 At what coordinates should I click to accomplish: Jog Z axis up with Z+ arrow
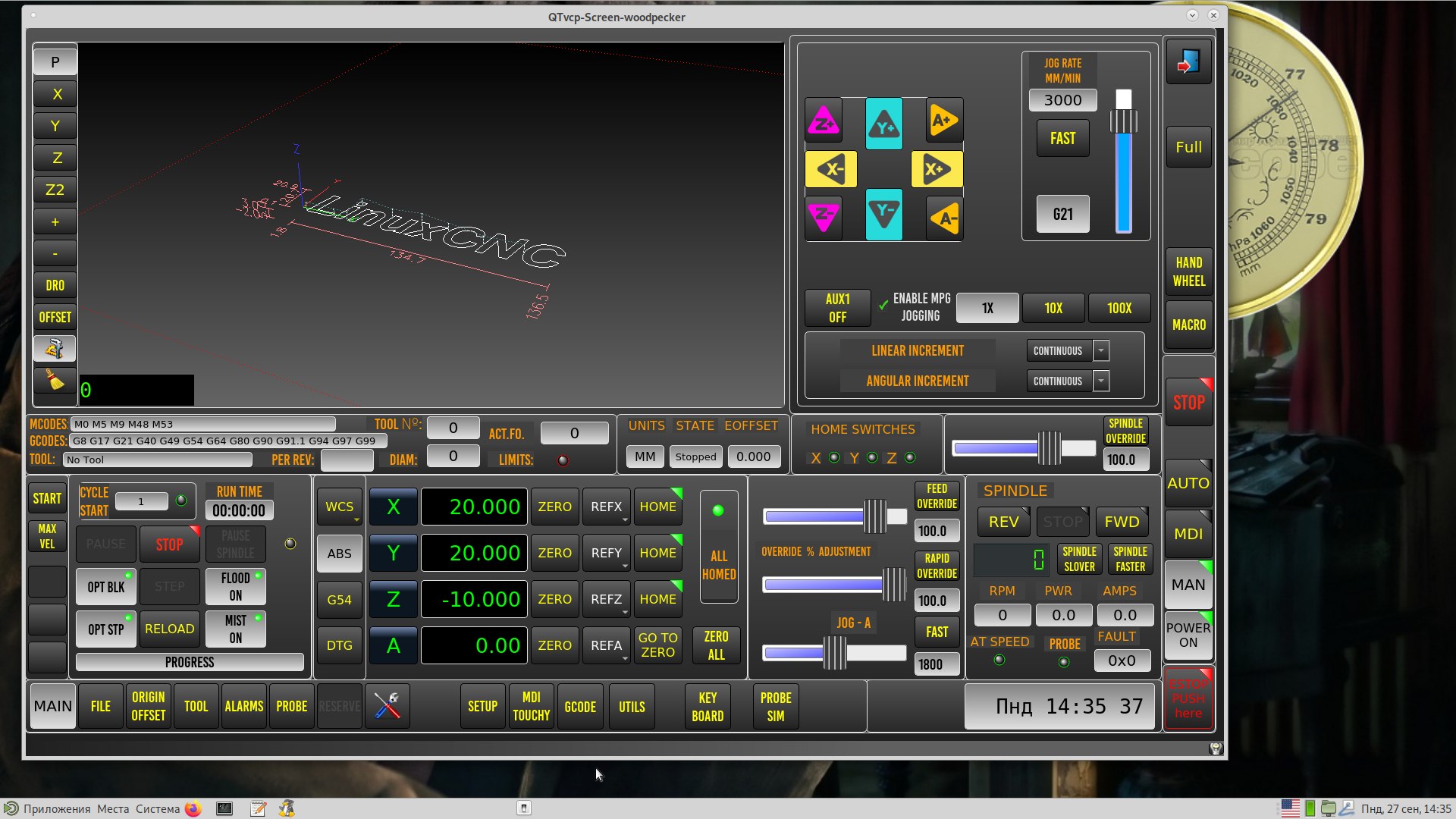pos(824,121)
